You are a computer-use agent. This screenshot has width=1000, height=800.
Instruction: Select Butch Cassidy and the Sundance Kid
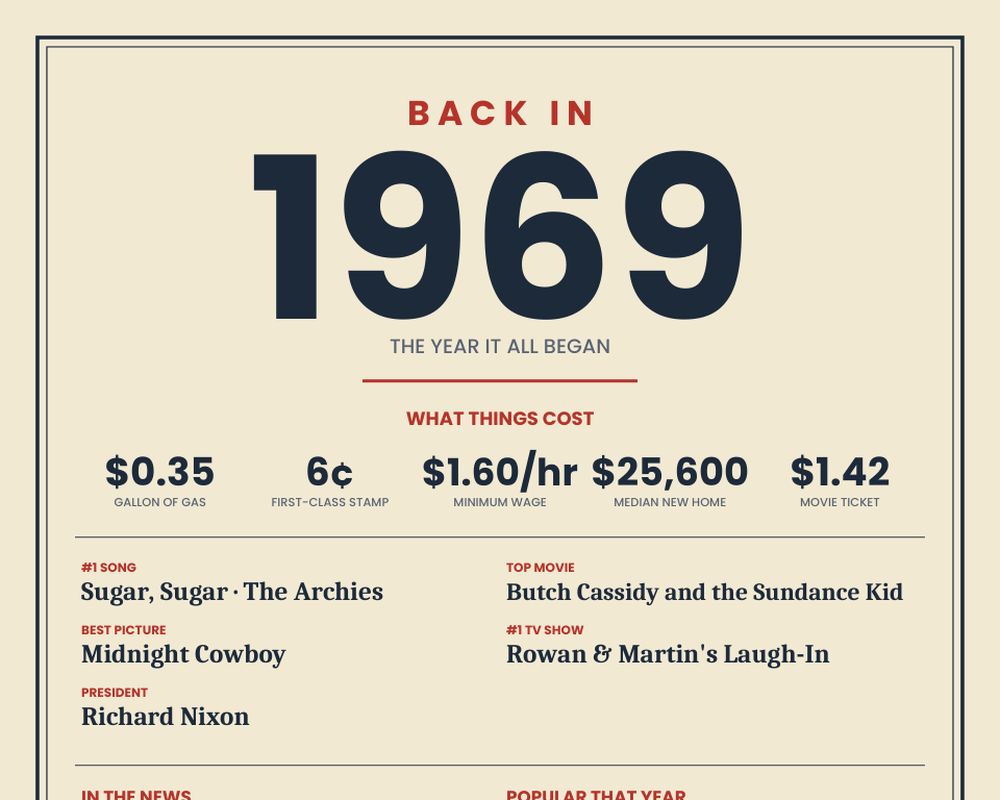pyautogui.click(x=705, y=592)
